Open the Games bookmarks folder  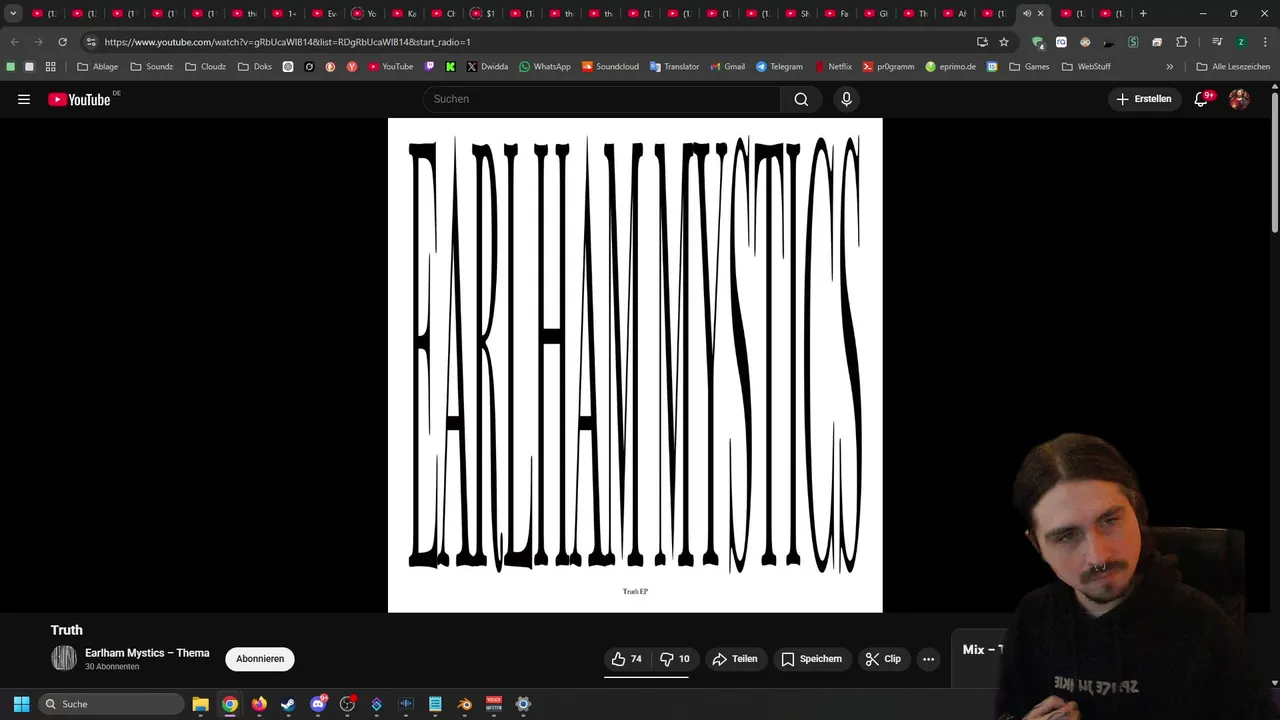1029,67
